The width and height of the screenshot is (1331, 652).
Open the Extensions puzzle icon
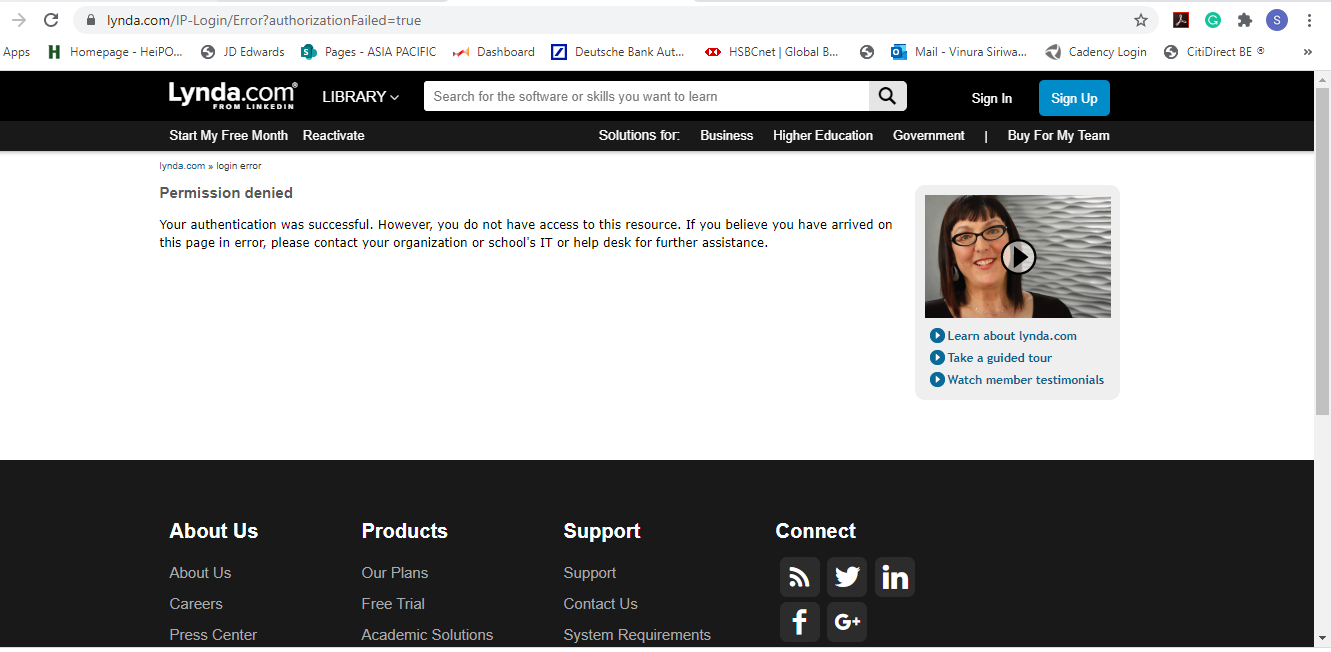(1245, 20)
